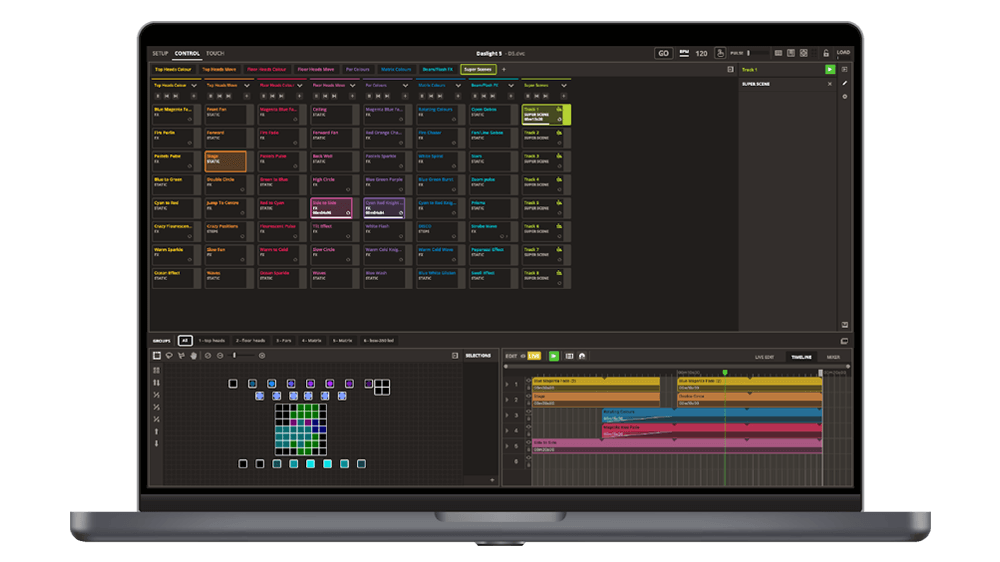Toggle the LIVE mode button
Viewport: 1000px width, 562px height.
534,355
